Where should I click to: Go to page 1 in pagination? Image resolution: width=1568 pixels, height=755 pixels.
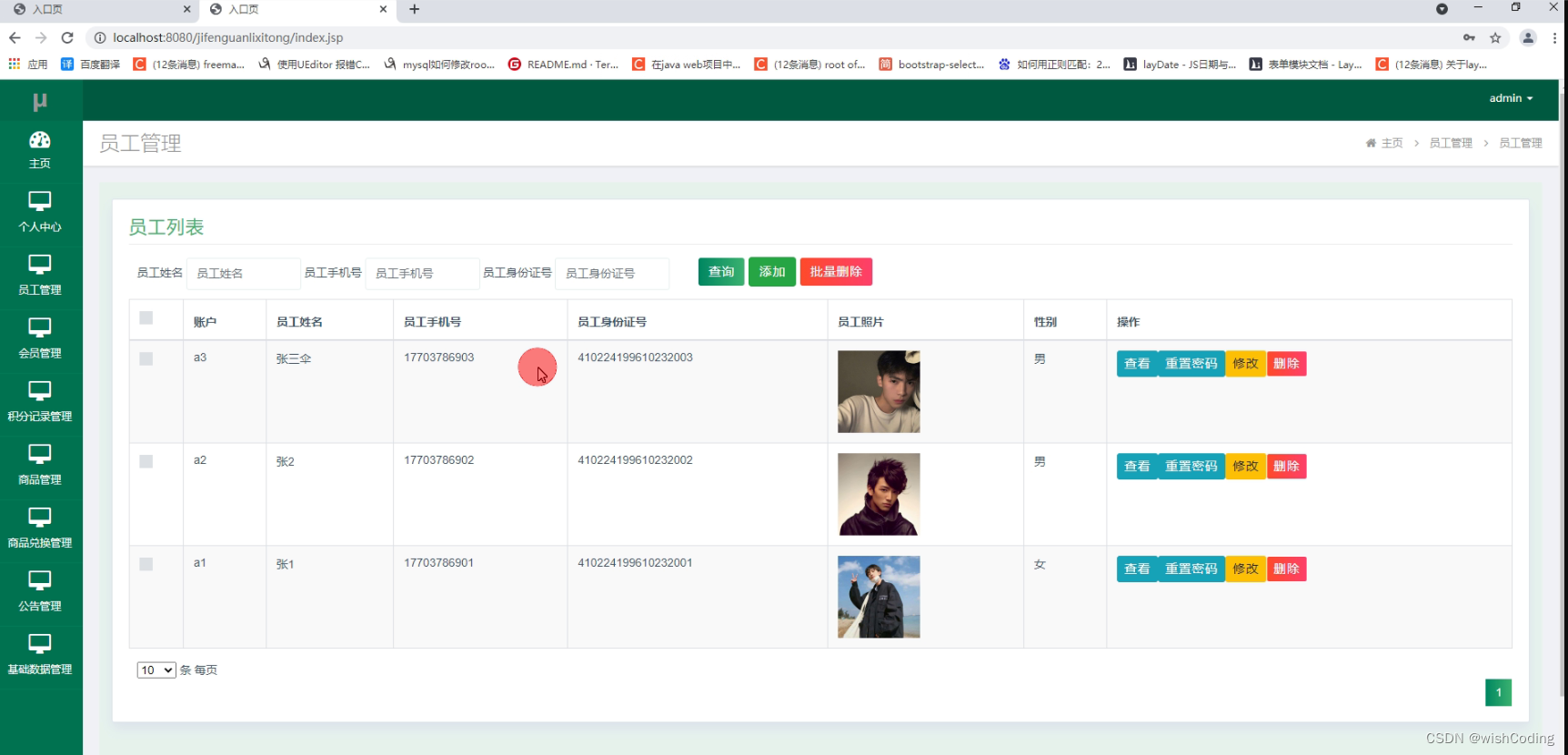[x=1498, y=693]
